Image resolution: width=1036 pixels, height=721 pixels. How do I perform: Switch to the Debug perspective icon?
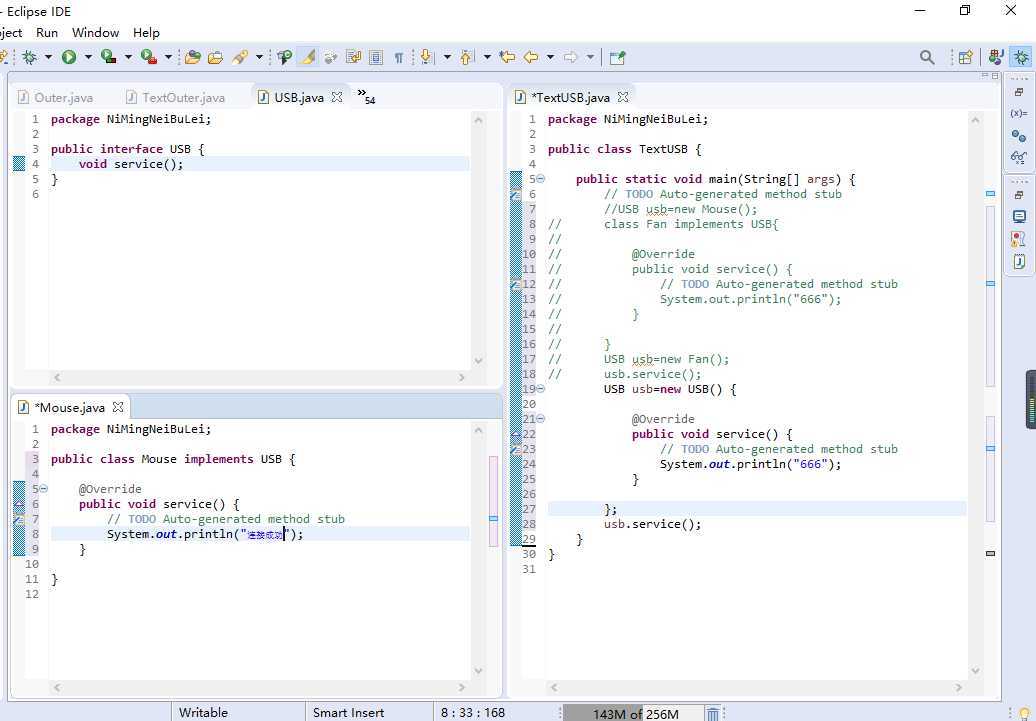coord(1021,57)
